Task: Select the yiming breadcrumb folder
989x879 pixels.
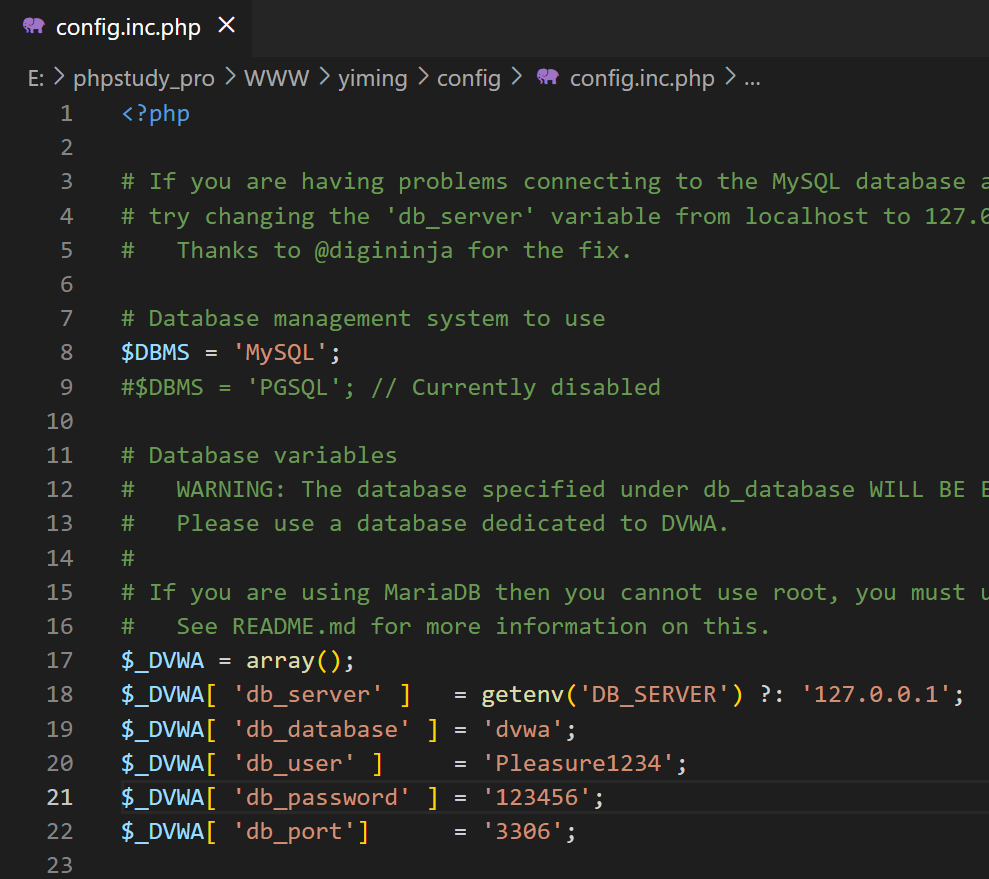Action: pyautogui.click(x=373, y=78)
